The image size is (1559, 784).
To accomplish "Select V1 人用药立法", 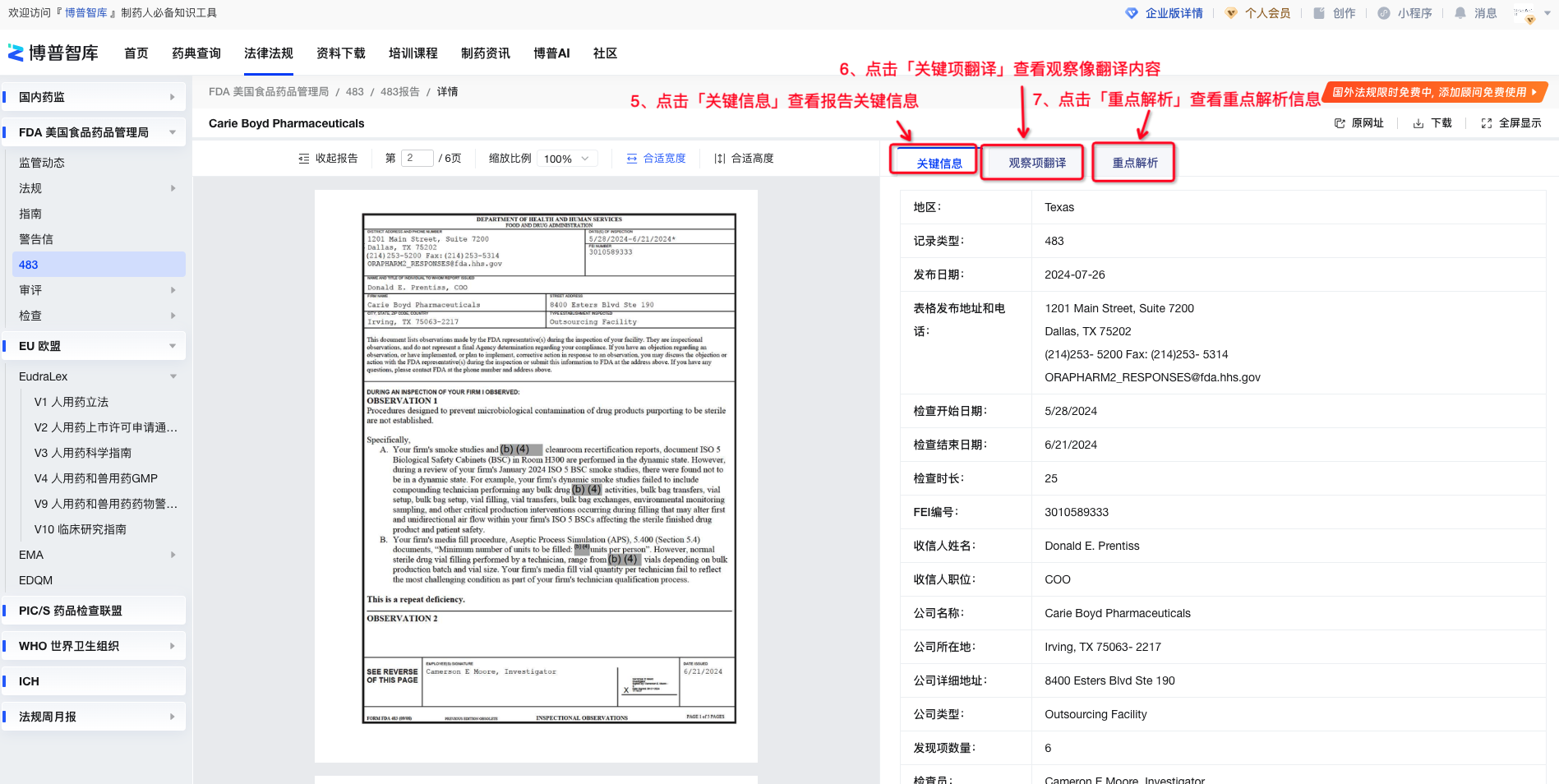I will [x=71, y=402].
